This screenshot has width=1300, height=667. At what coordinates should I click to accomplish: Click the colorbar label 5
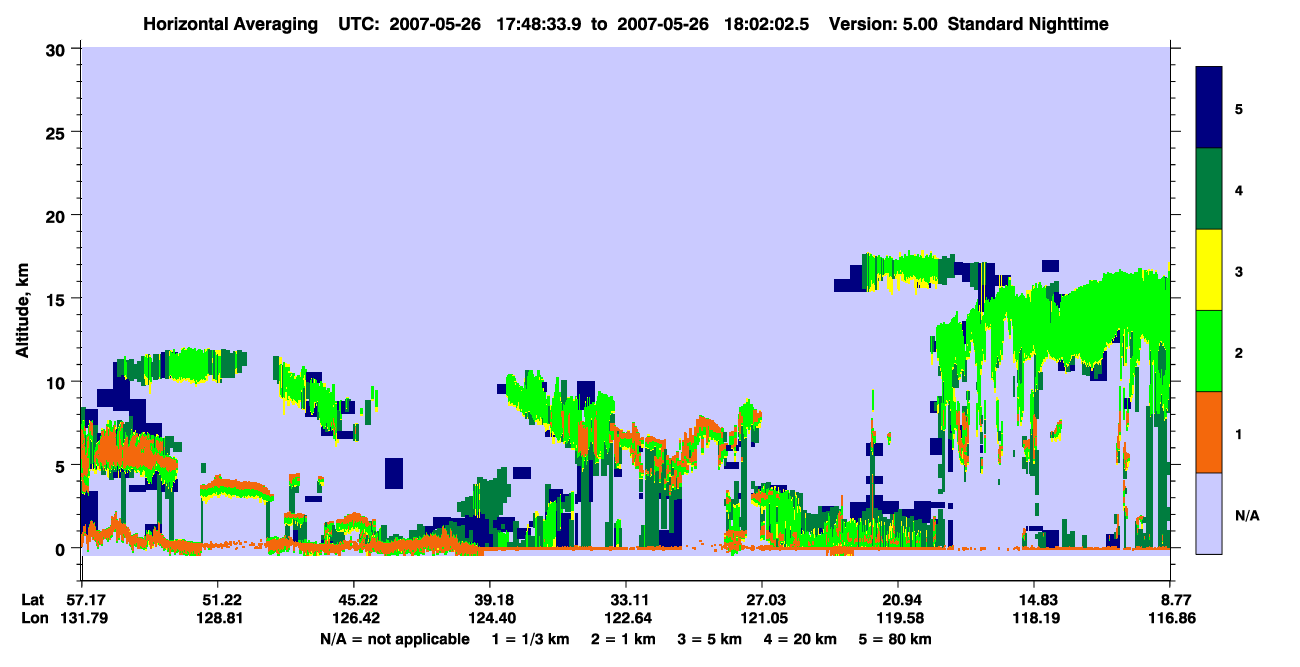click(1239, 108)
